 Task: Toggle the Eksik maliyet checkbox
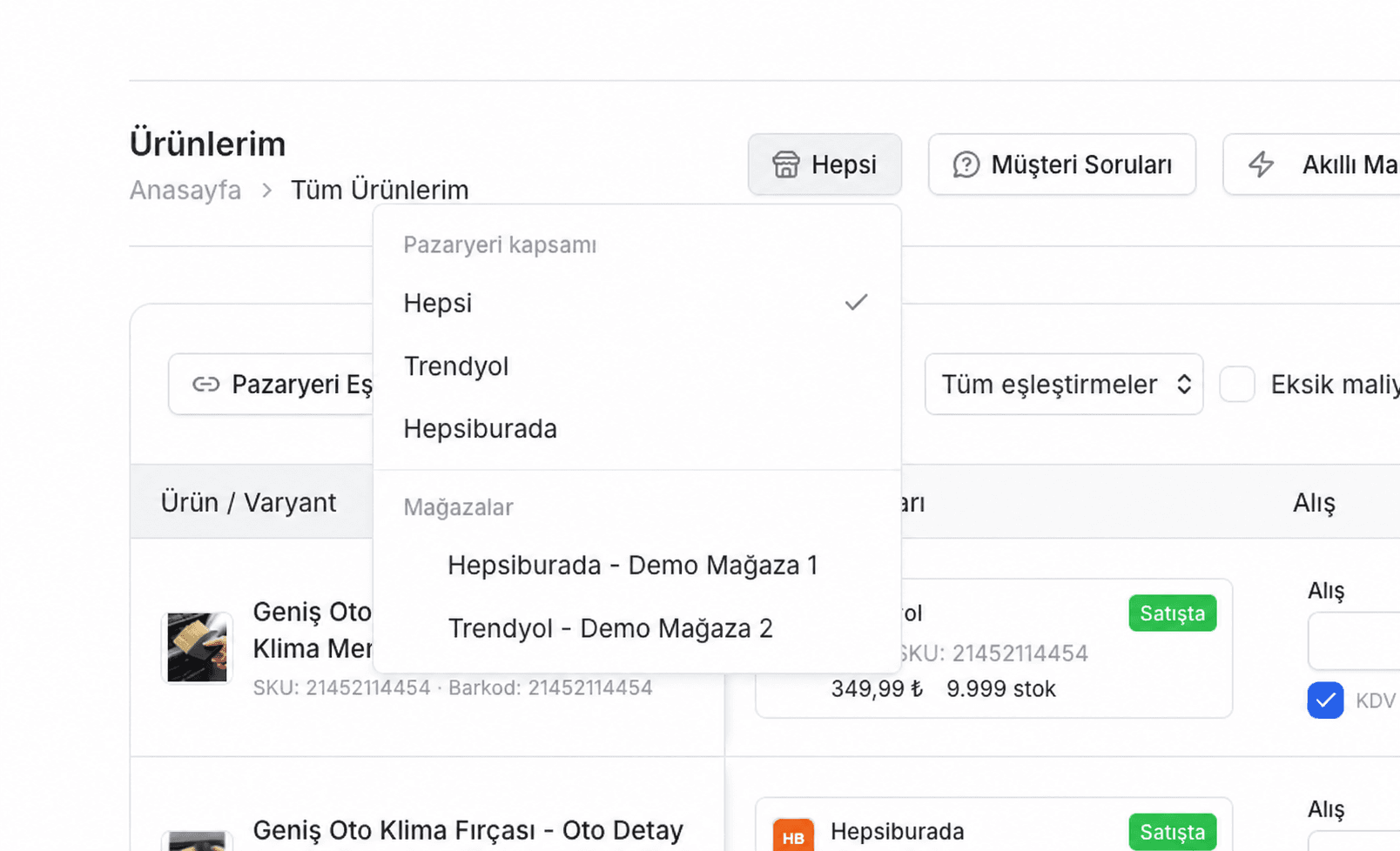click(x=1237, y=384)
